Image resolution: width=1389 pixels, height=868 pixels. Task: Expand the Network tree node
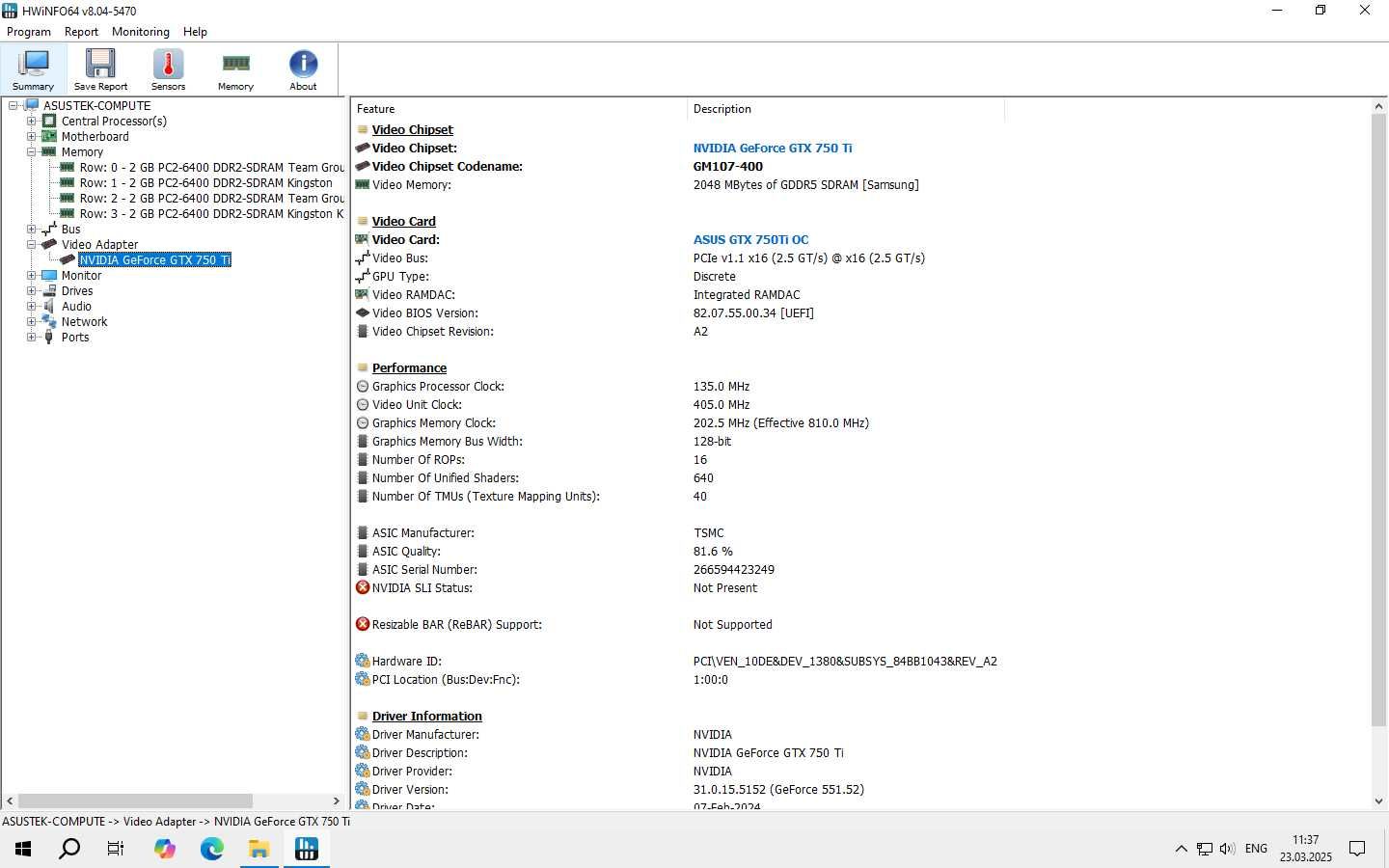pos(31,322)
